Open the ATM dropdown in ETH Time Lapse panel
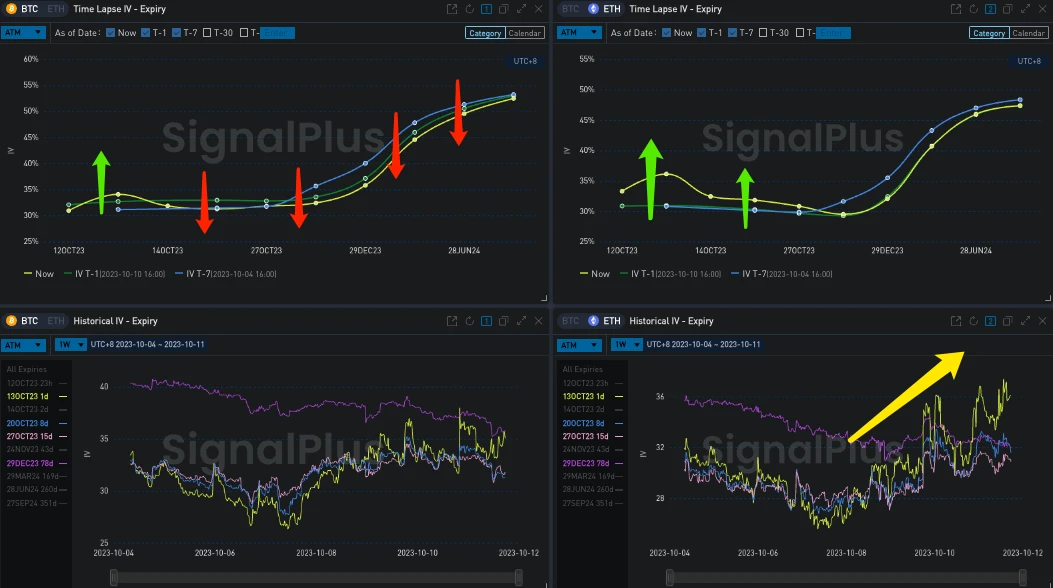This screenshot has width=1053, height=588. coord(578,32)
